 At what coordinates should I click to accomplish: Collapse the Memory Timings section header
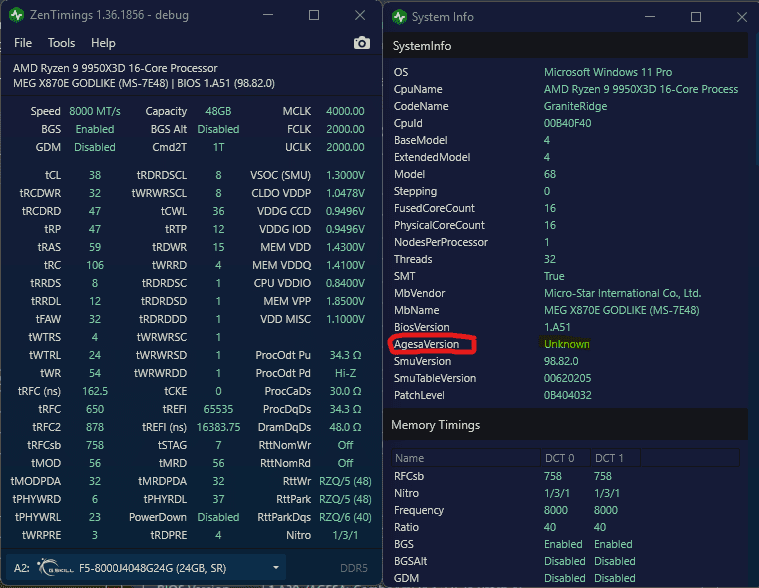point(566,425)
